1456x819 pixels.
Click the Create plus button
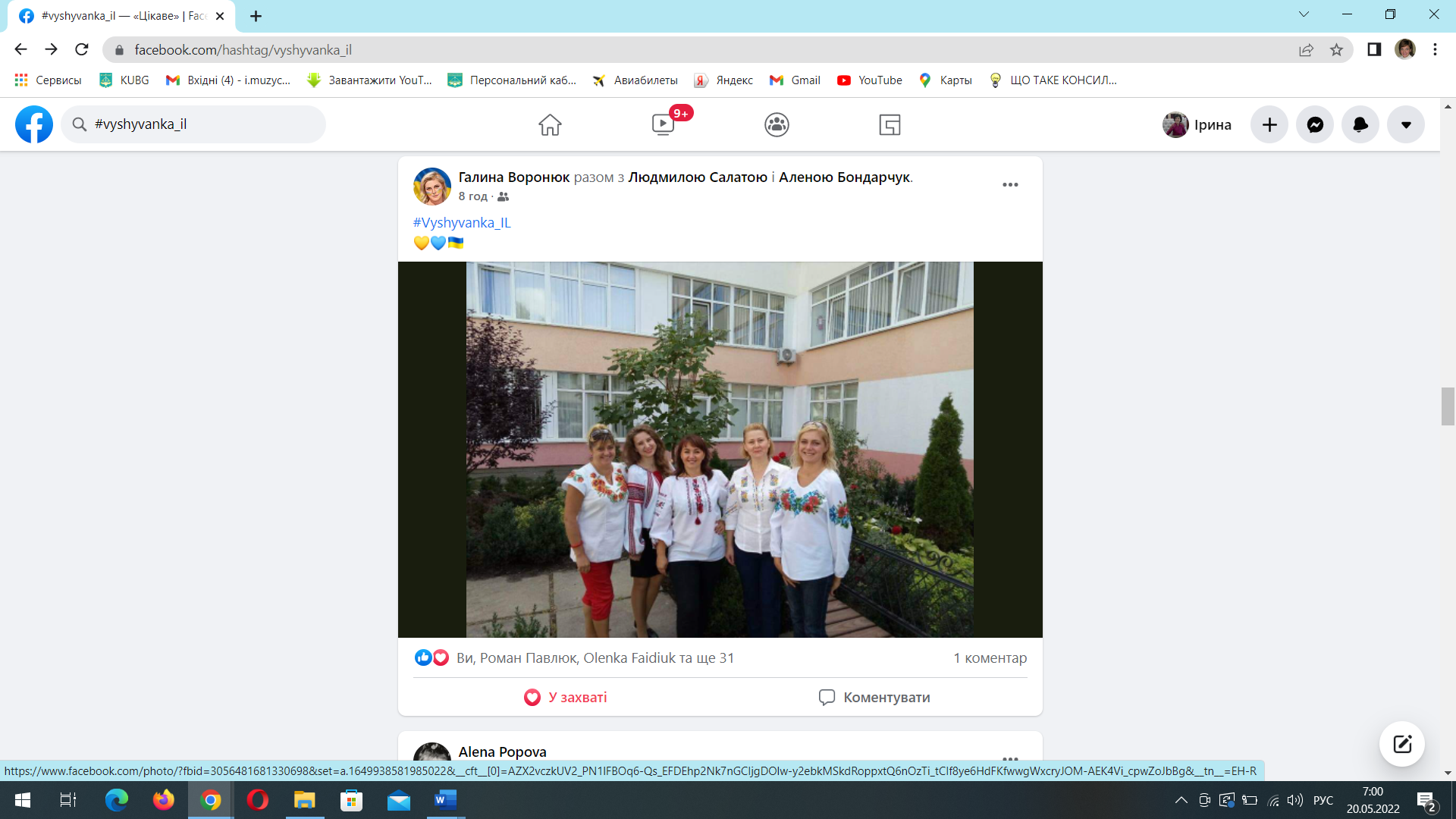[x=1269, y=124]
